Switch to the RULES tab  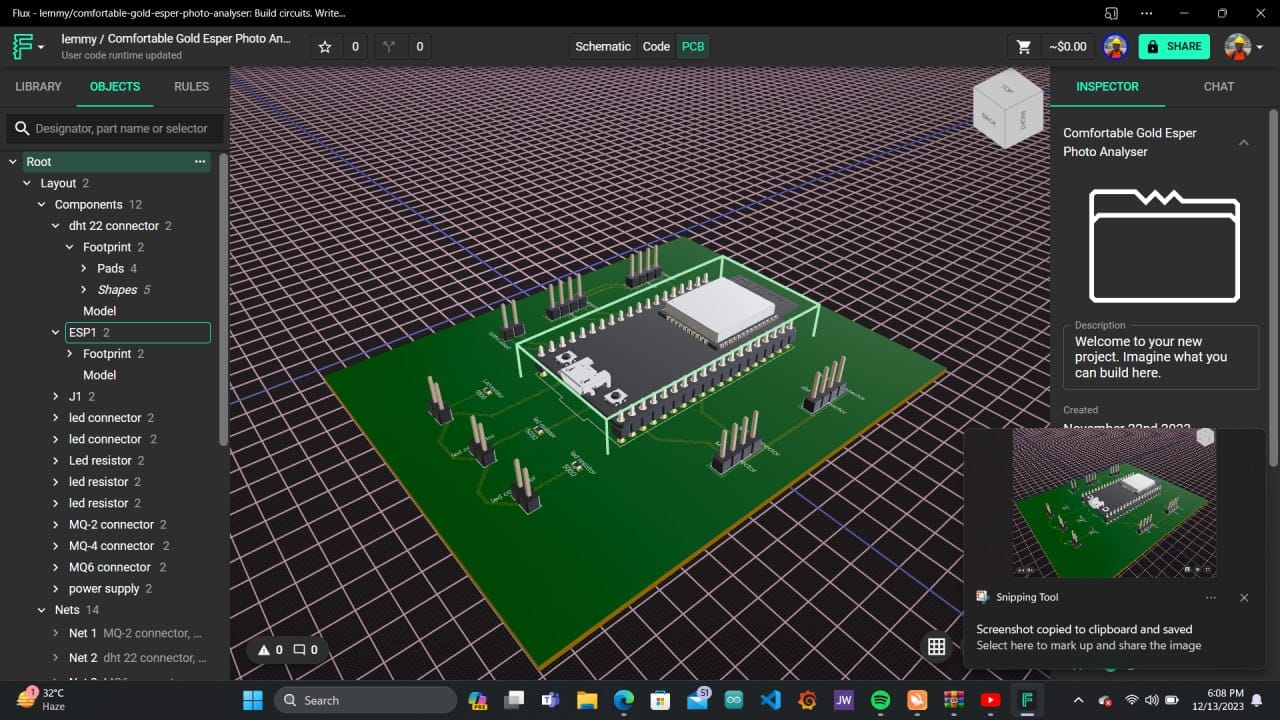point(191,87)
